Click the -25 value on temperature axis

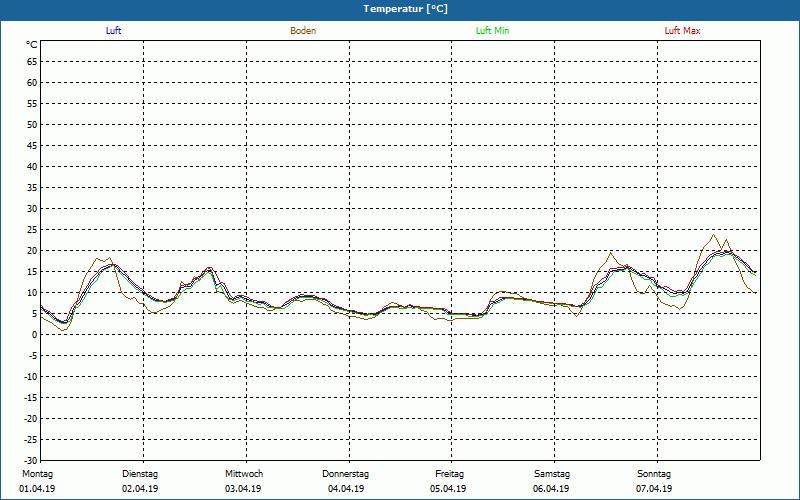(x=31, y=439)
